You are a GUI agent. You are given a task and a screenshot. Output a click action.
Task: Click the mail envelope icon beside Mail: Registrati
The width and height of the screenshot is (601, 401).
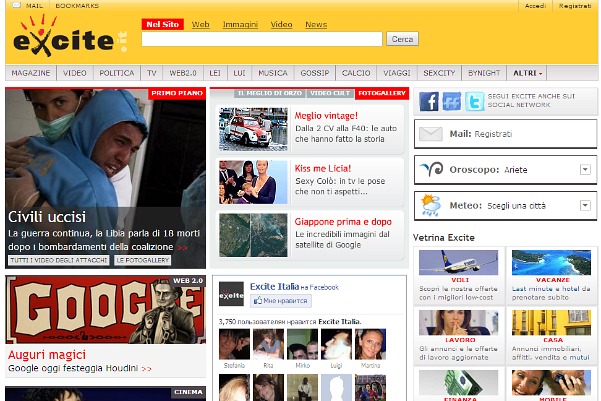pyautogui.click(x=431, y=134)
